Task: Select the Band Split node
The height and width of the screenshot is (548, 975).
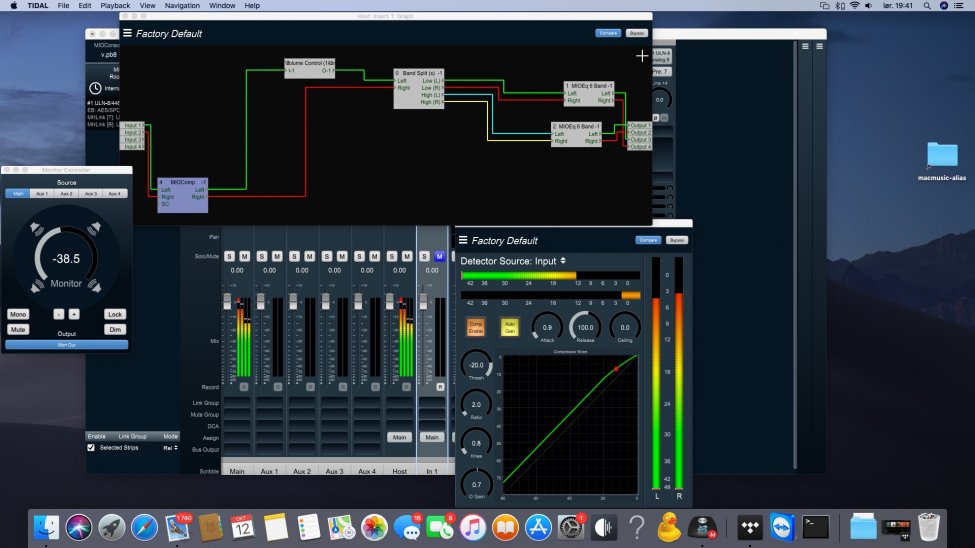Action: pos(418,88)
